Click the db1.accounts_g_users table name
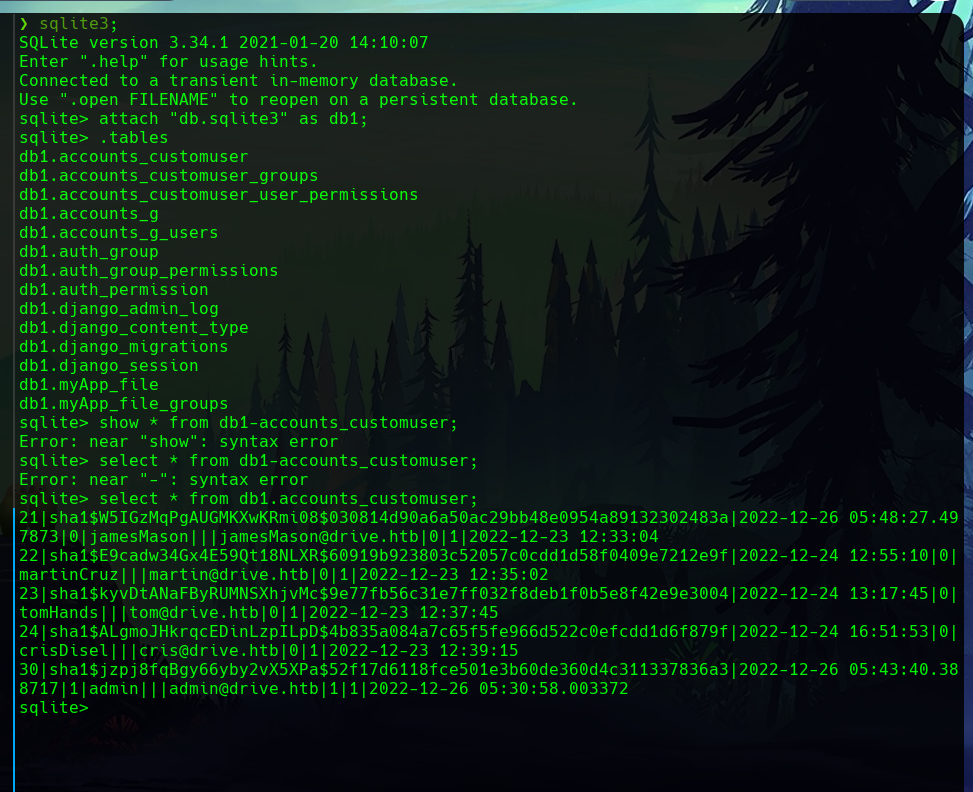The height and width of the screenshot is (792, 973). (x=118, y=233)
